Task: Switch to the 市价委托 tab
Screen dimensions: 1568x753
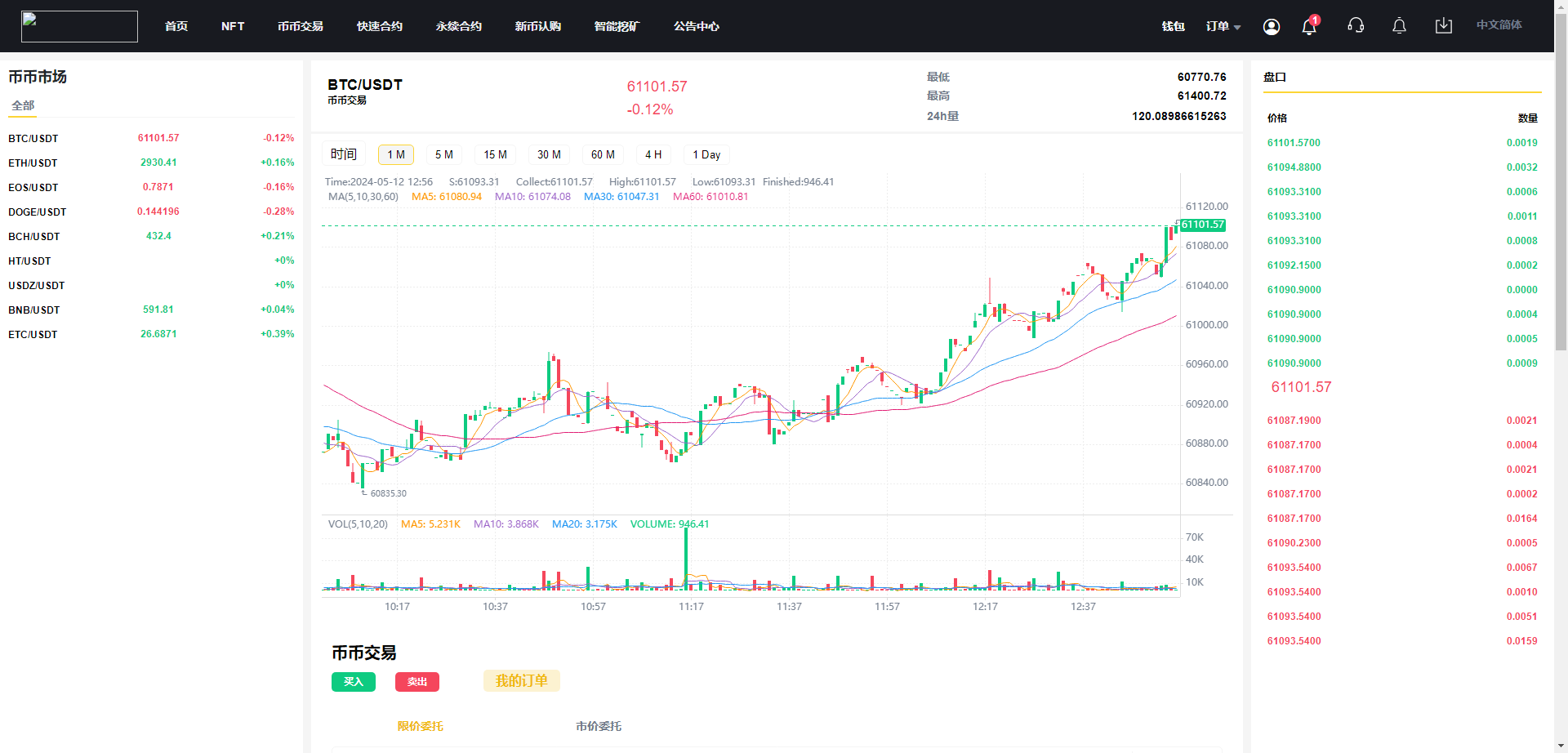Action: 599,726
